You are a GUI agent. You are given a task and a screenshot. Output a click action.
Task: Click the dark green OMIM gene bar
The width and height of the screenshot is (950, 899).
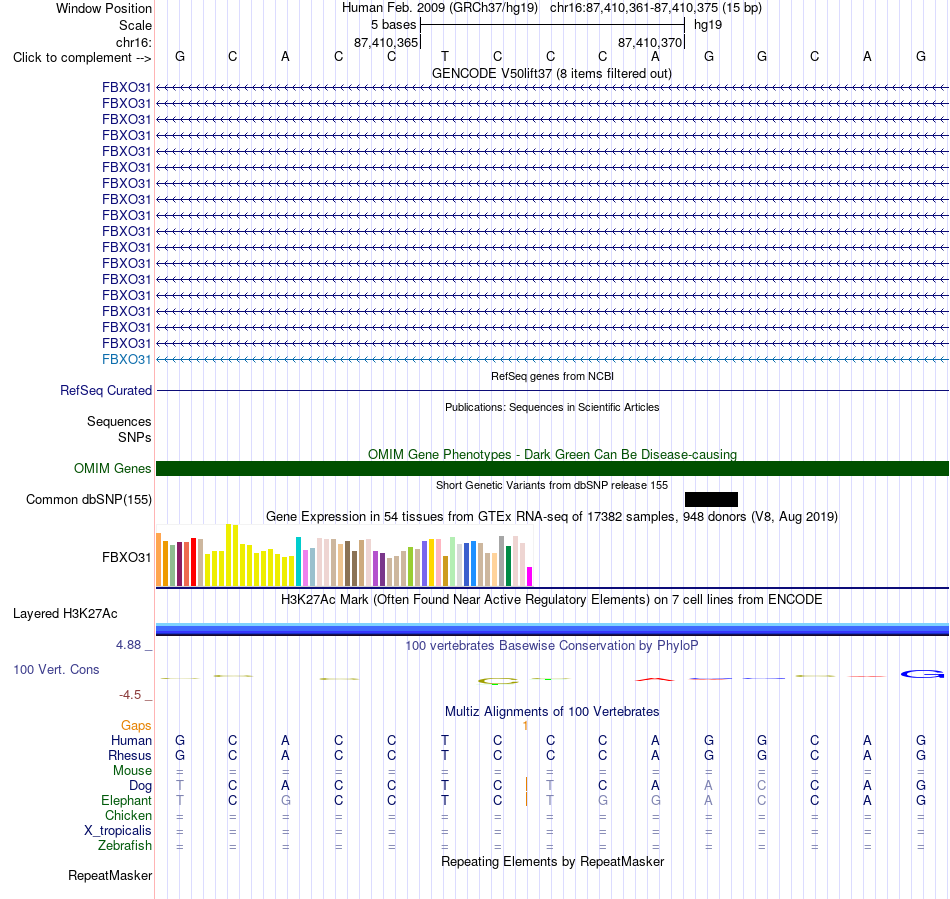[552, 468]
